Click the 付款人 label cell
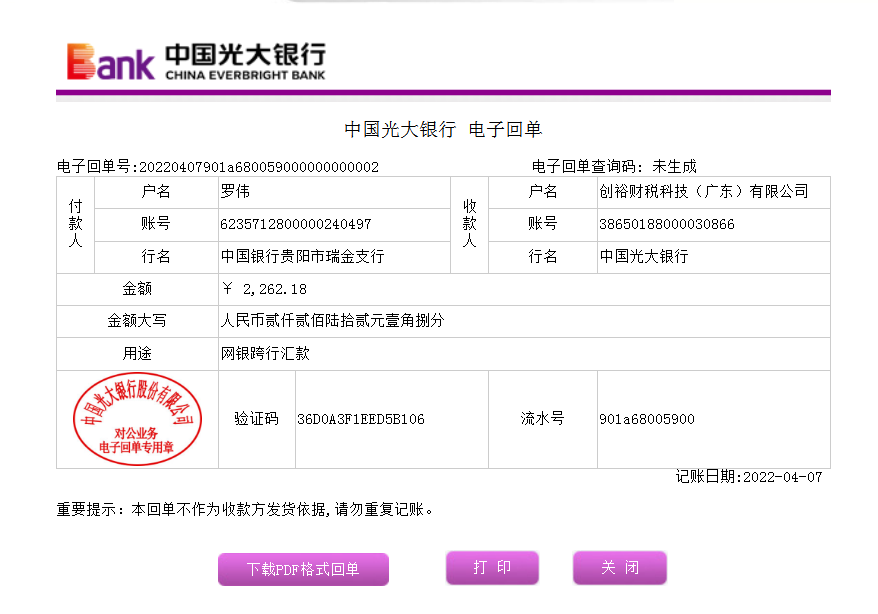Screen dimensions: 878x614 (76, 225)
